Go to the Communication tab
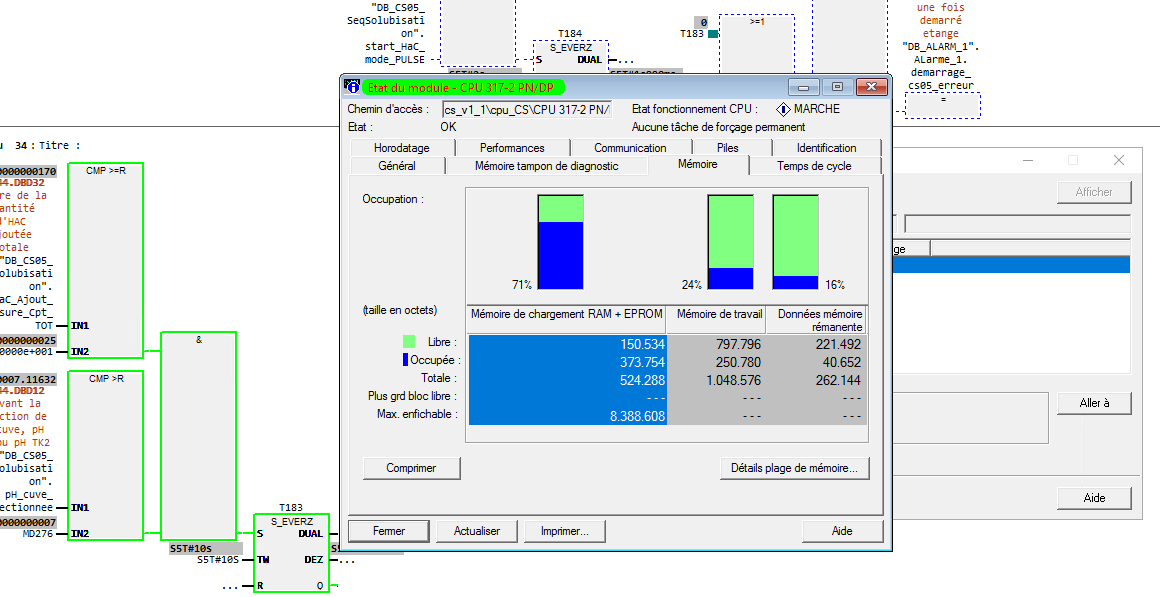 pos(630,148)
